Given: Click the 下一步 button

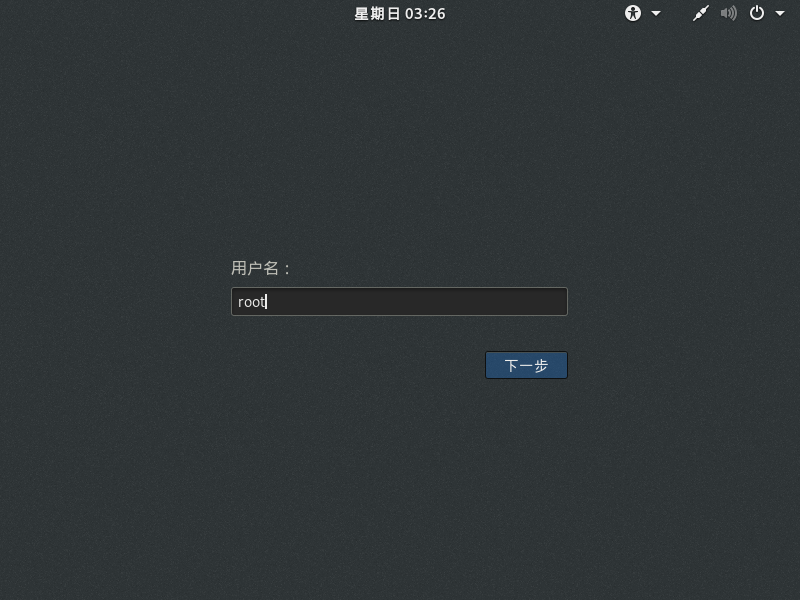Looking at the screenshot, I should point(526,365).
